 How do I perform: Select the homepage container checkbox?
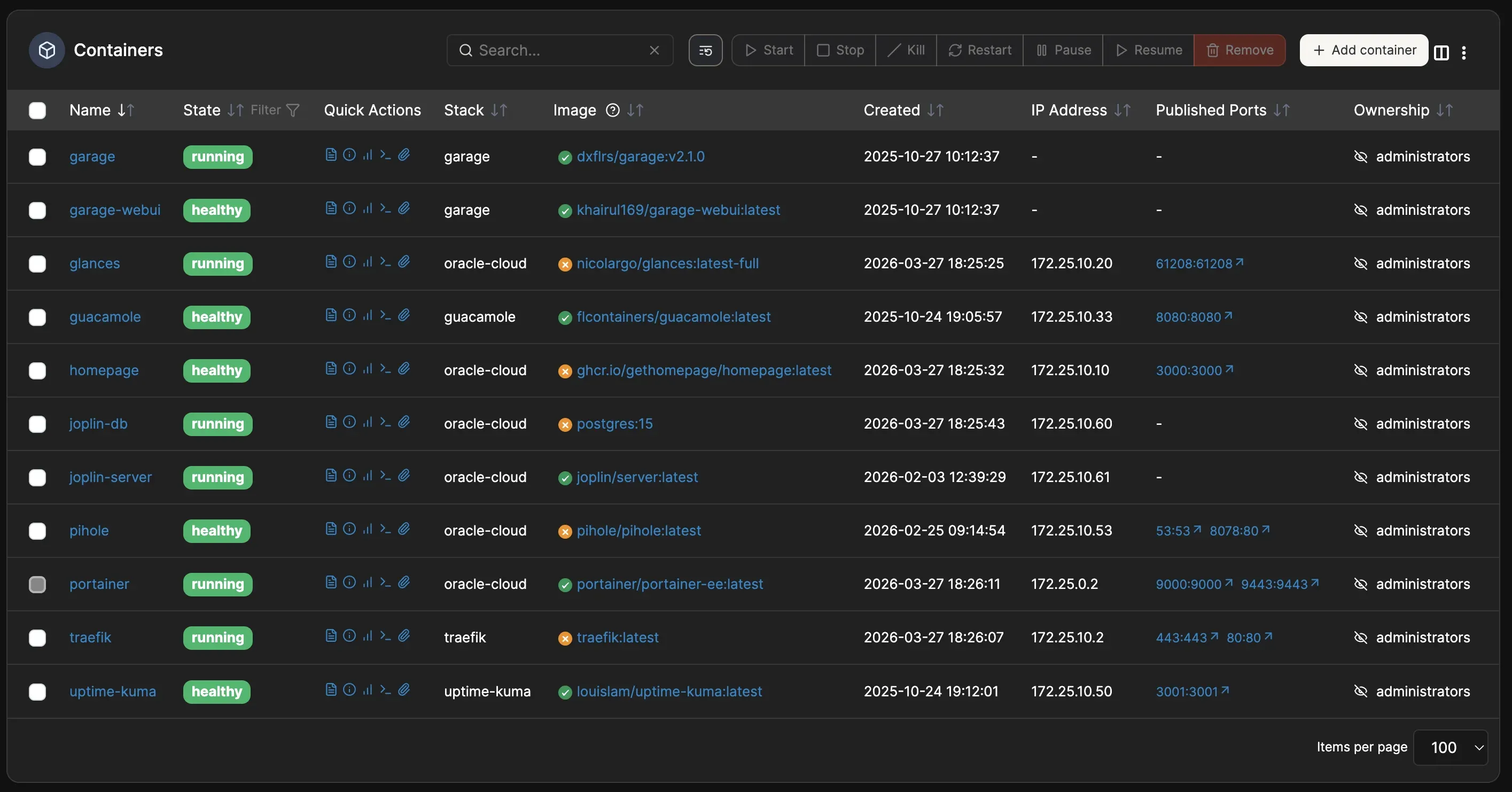[37, 370]
